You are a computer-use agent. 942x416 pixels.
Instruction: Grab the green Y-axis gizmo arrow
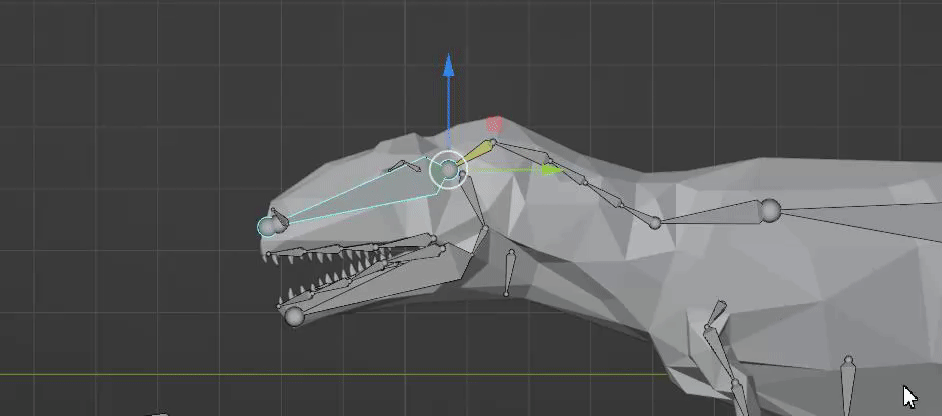[552, 170]
